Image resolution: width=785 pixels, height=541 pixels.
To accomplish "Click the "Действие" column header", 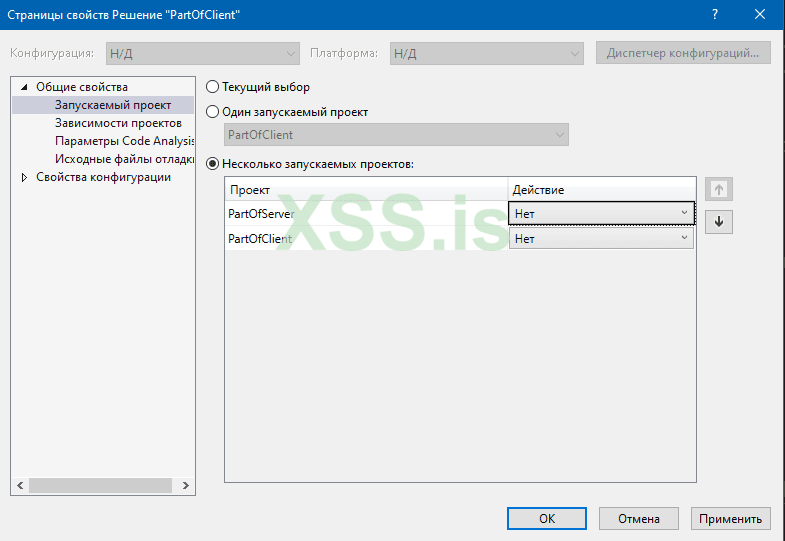I will pyautogui.click(x=602, y=190).
